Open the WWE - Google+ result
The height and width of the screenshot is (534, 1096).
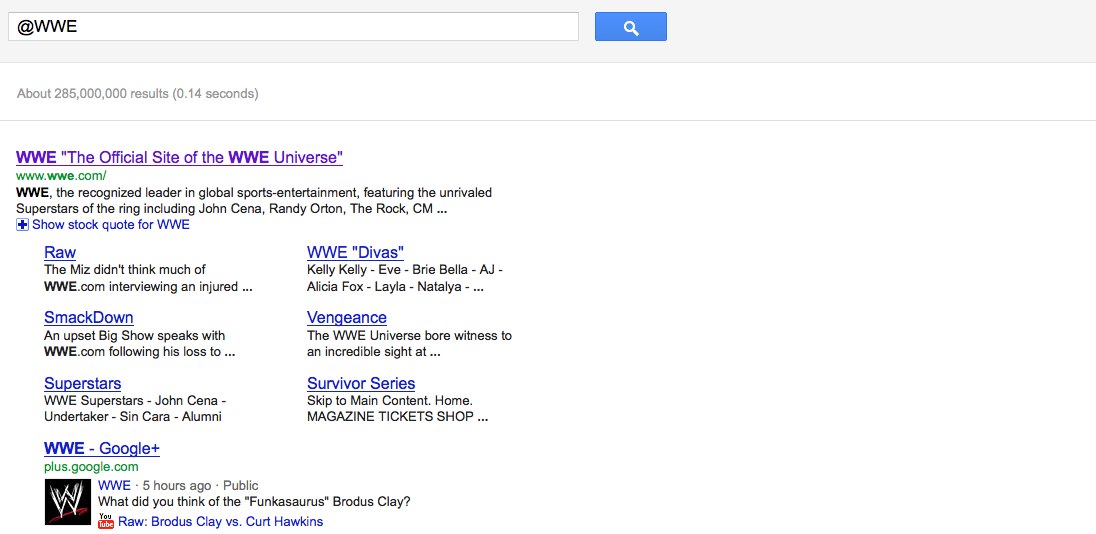102,449
